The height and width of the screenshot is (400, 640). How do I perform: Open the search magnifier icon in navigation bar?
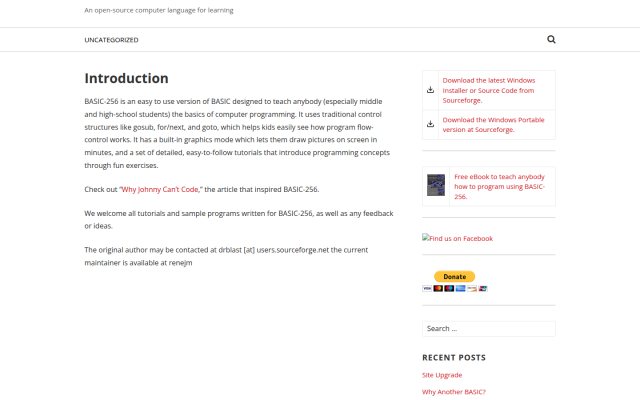551,39
